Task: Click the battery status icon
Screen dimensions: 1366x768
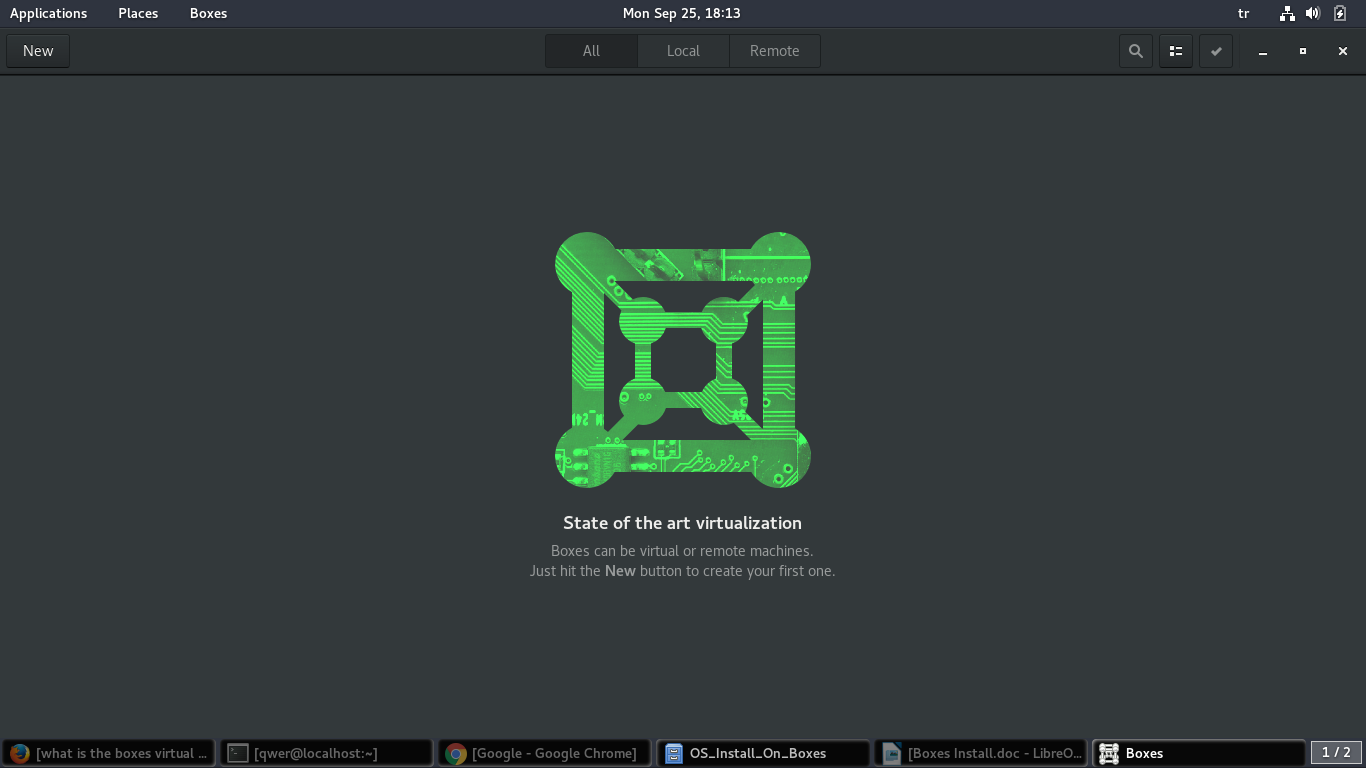Action: click(1340, 13)
